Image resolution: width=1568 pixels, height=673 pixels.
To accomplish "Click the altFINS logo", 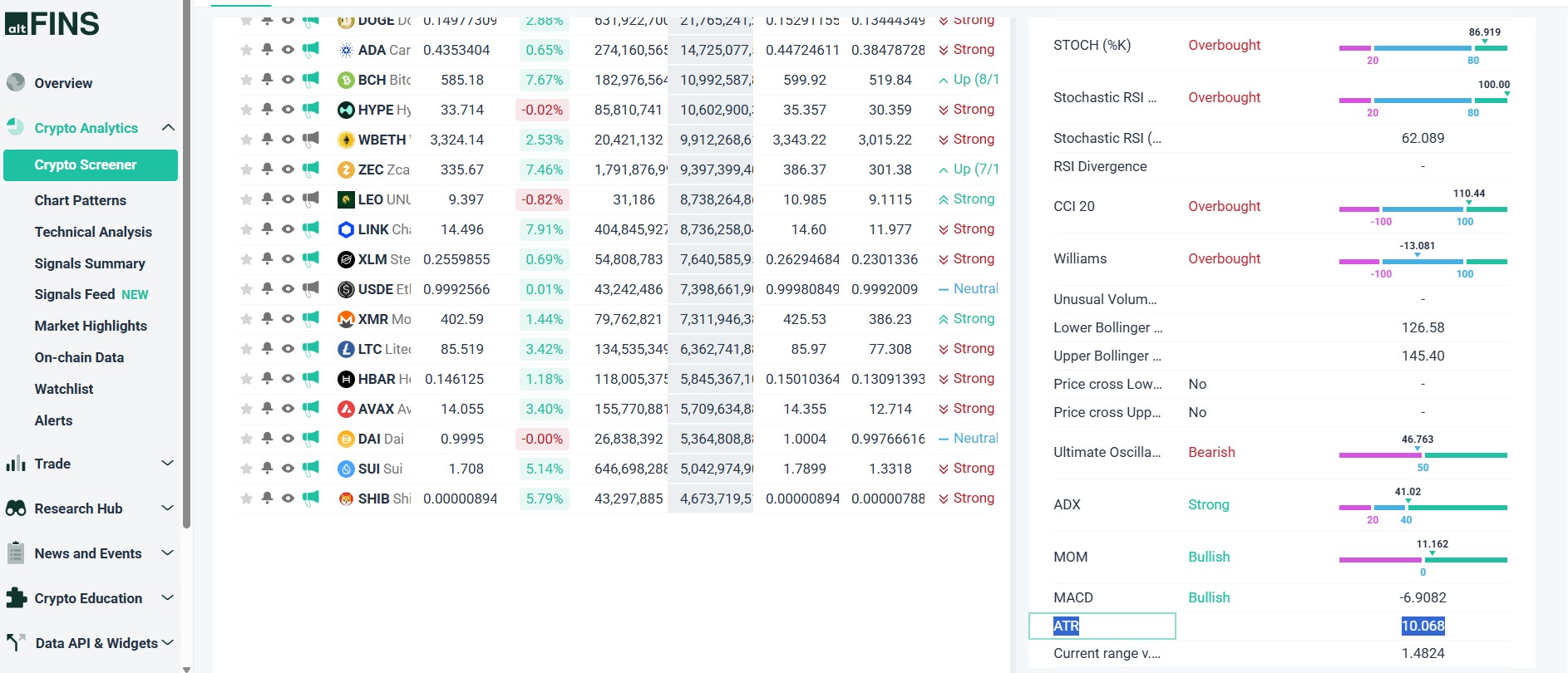I will (x=52, y=23).
